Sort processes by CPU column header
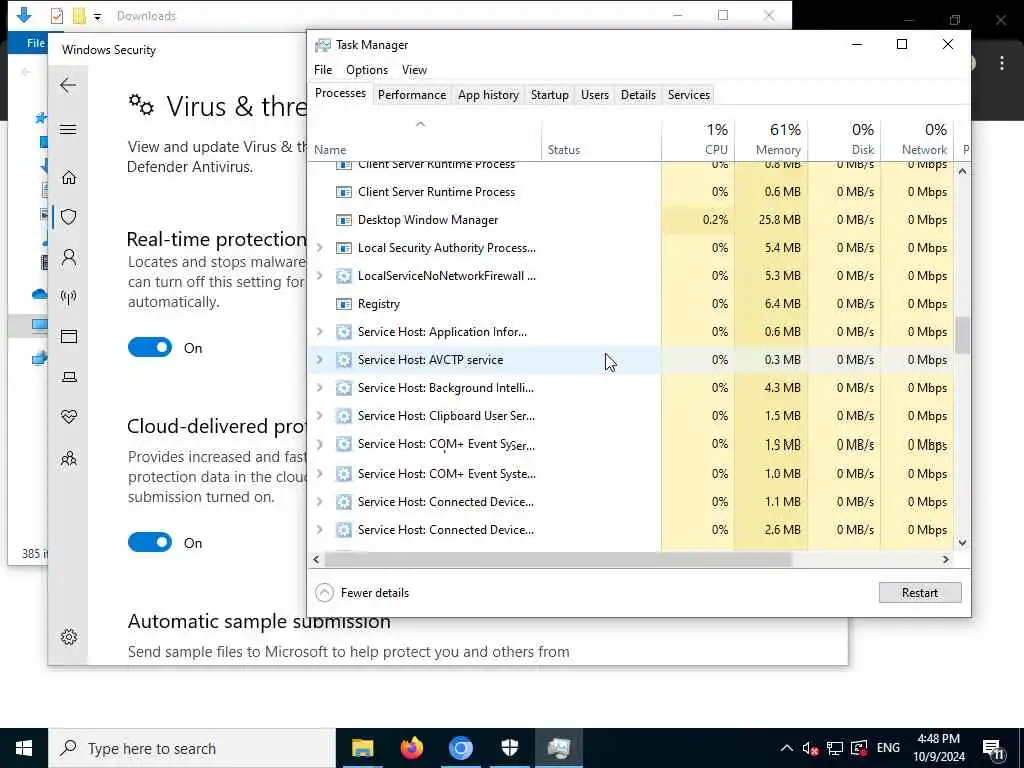This screenshot has width=1024, height=768. pos(698,139)
